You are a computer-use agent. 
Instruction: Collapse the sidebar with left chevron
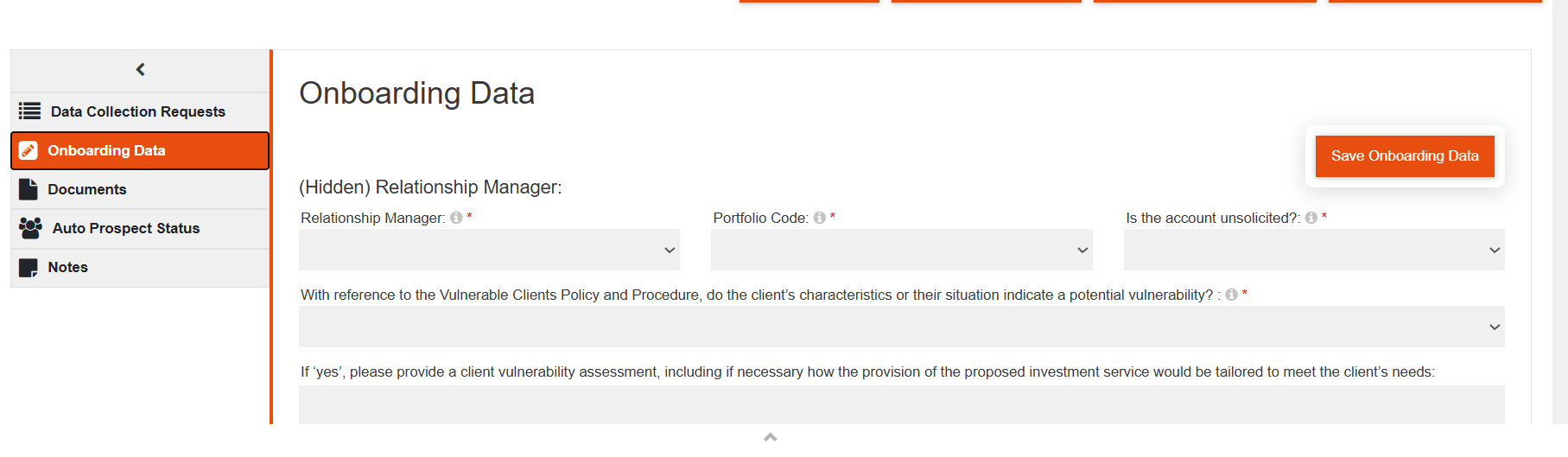click(140, 70)
